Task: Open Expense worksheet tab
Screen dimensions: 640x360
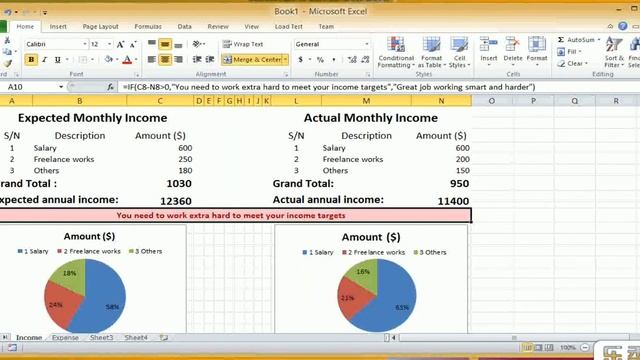Action: [65, 338]
